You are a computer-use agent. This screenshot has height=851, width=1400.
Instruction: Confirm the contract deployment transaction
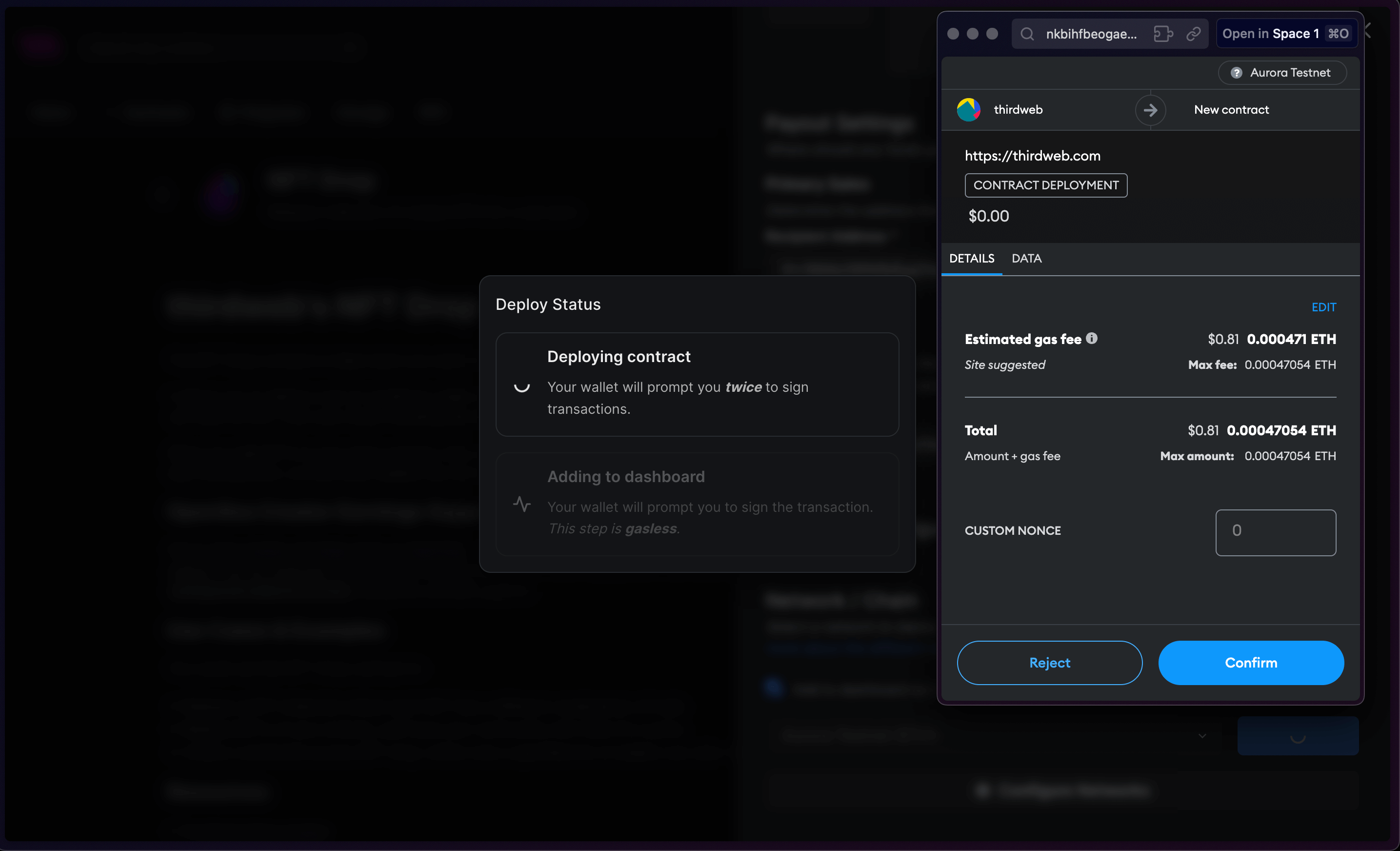coord(1251,662)
